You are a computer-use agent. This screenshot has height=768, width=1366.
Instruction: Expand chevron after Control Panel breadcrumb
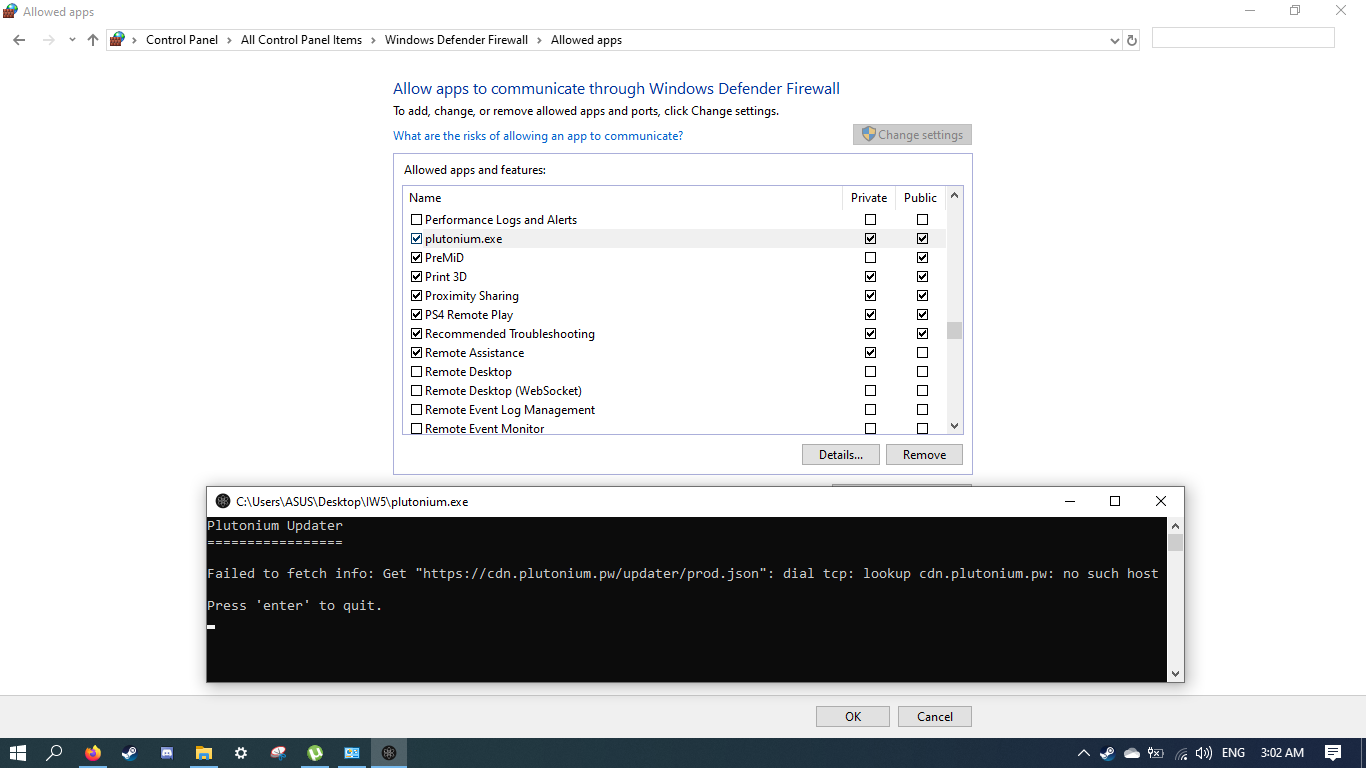229,40
